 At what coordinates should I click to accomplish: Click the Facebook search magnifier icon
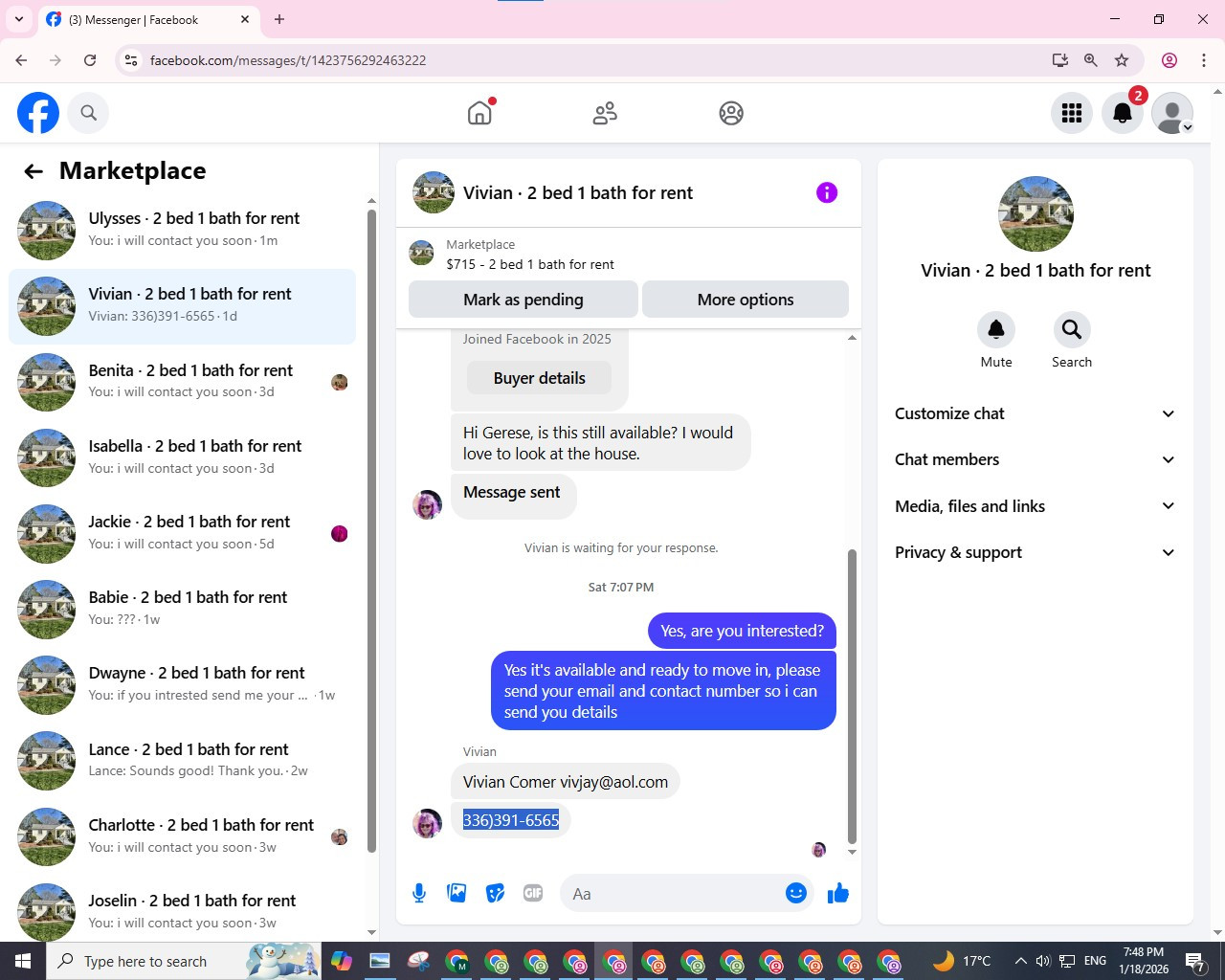click(x=88, y=113)
